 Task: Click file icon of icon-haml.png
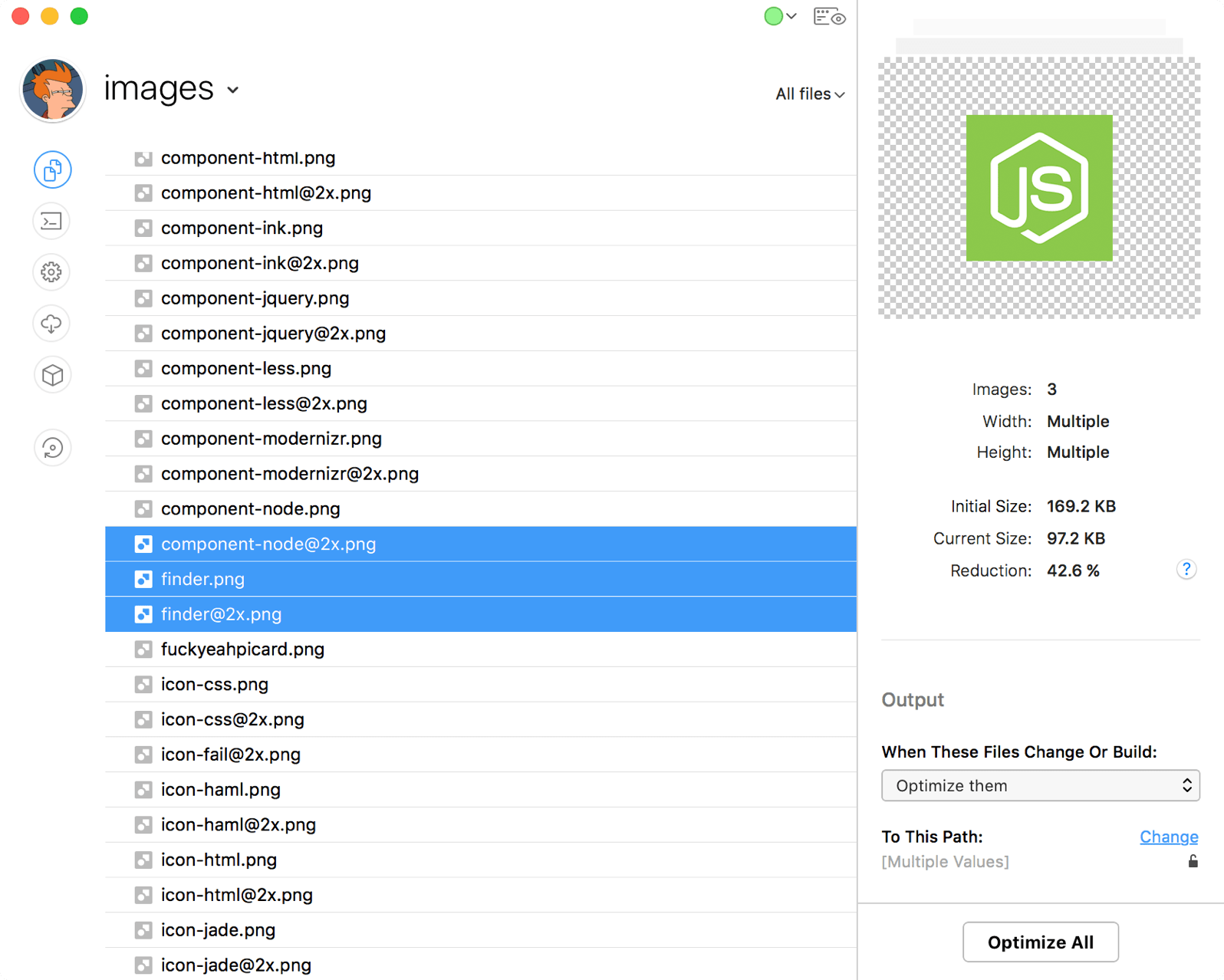click(x=143, y=790)
